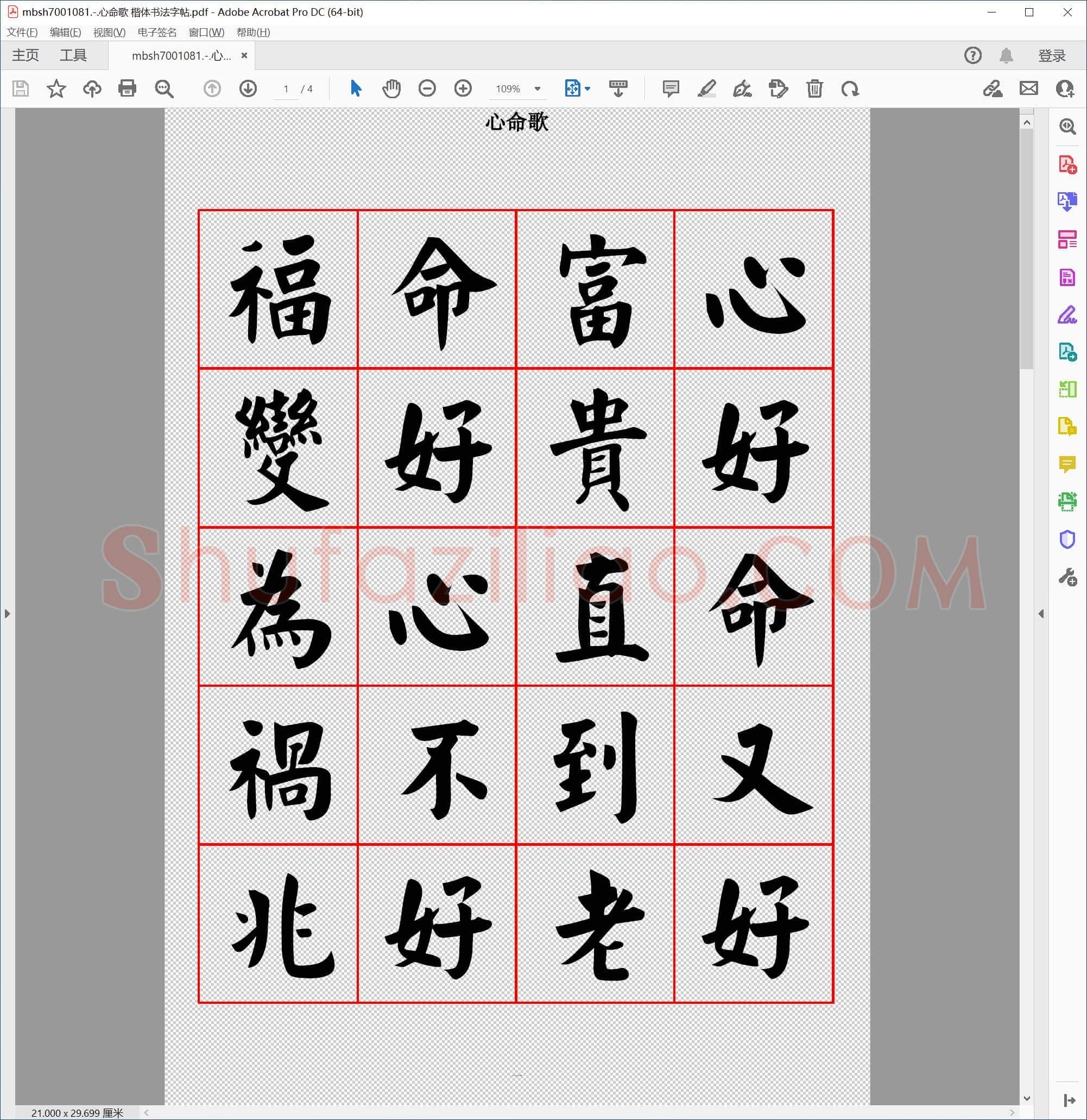Open the zoom percentage dropdown

537,89
